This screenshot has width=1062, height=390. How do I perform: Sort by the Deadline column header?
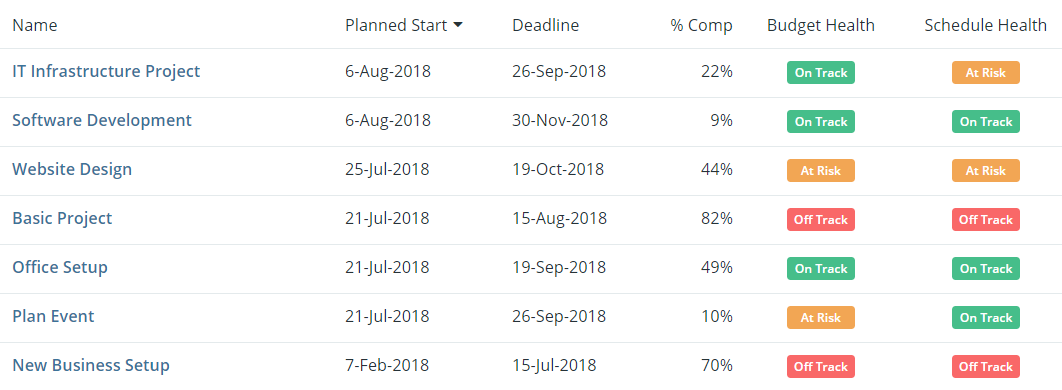coord(546,26)
